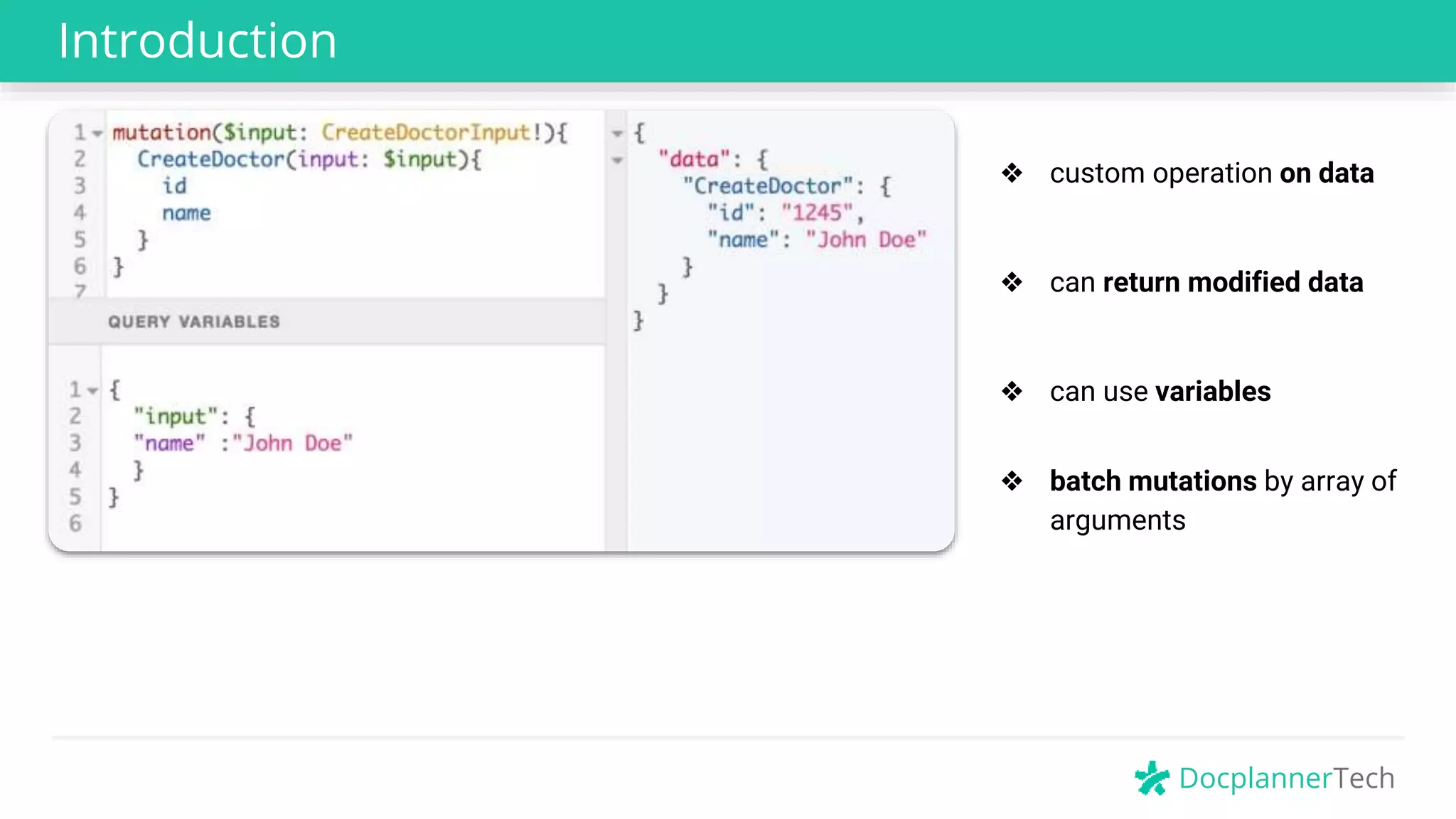The image size is (1456, 819).
Task: Click the 'can use variables' bullet
Action: point(1160,392)
